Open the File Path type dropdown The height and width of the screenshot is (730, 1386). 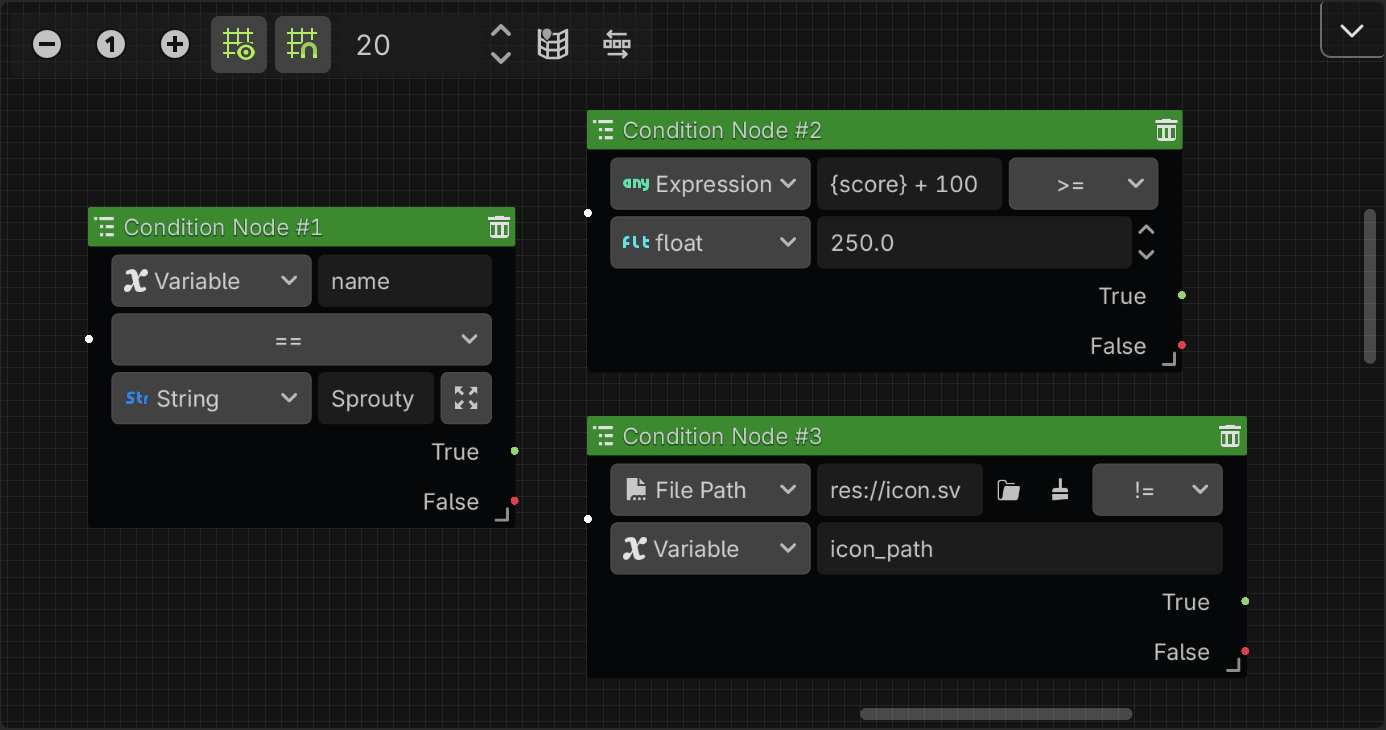[x=710, y=490]
